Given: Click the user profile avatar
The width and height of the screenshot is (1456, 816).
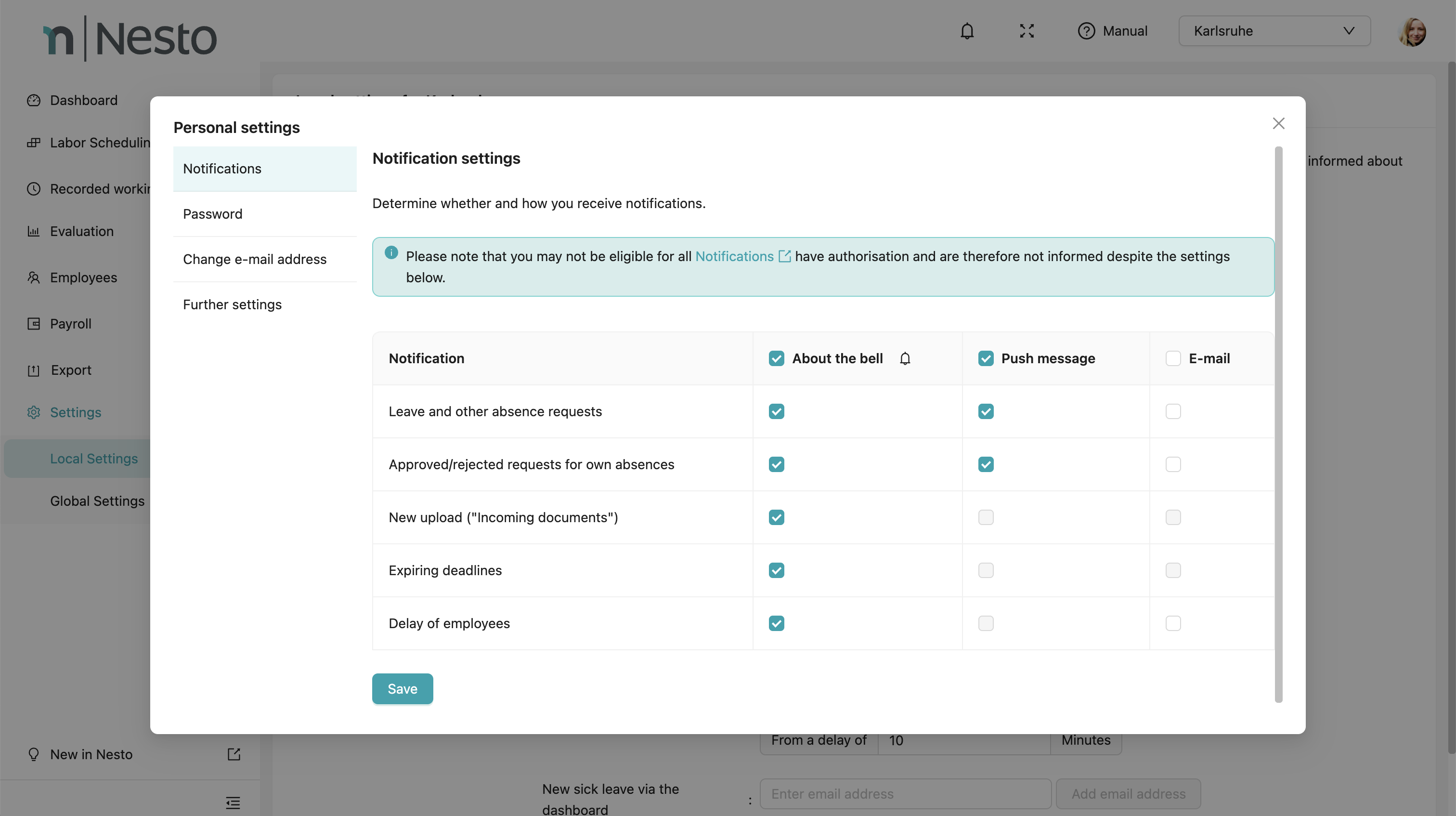Looking at the screenshot, I should (1412, 32).
